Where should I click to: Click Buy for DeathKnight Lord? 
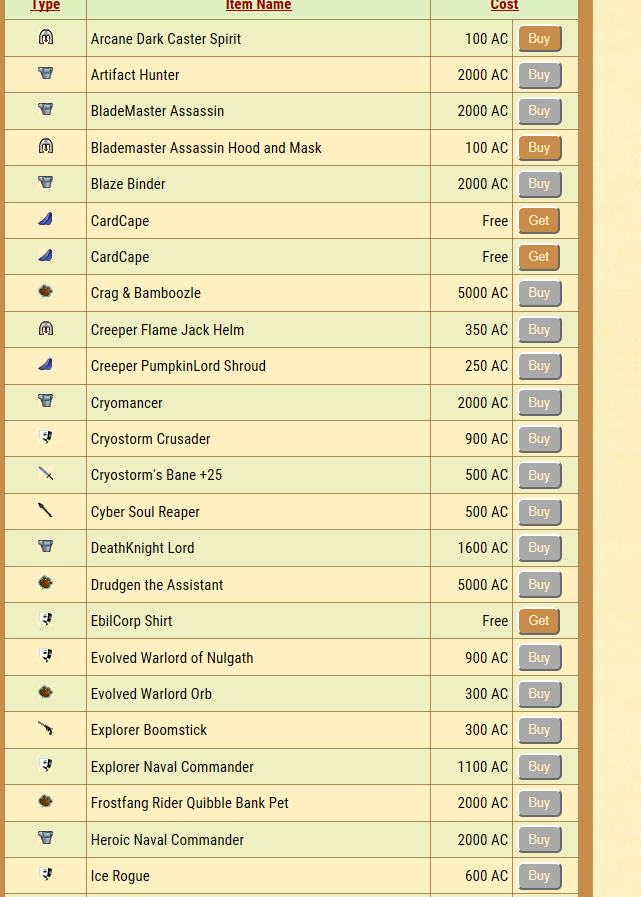tap(539, 548)
